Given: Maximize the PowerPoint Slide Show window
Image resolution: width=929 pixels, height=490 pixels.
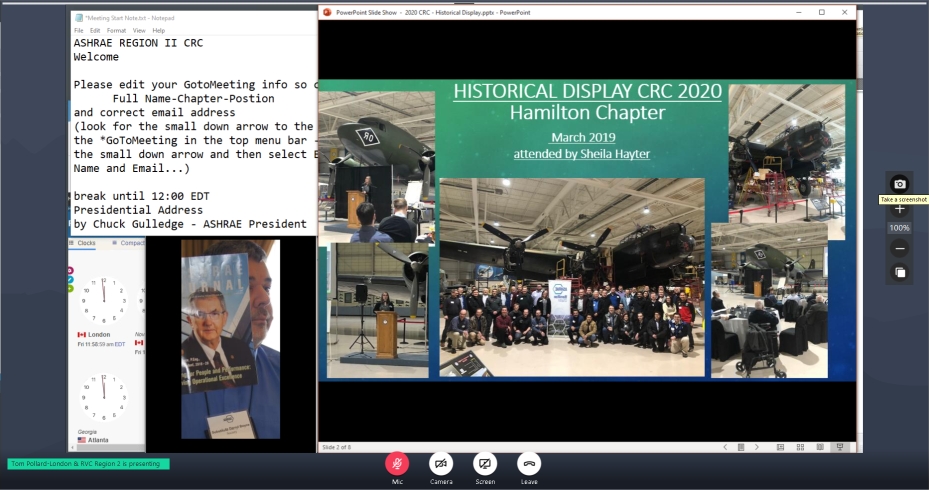Looking at the screenshot, I should 822,12.
